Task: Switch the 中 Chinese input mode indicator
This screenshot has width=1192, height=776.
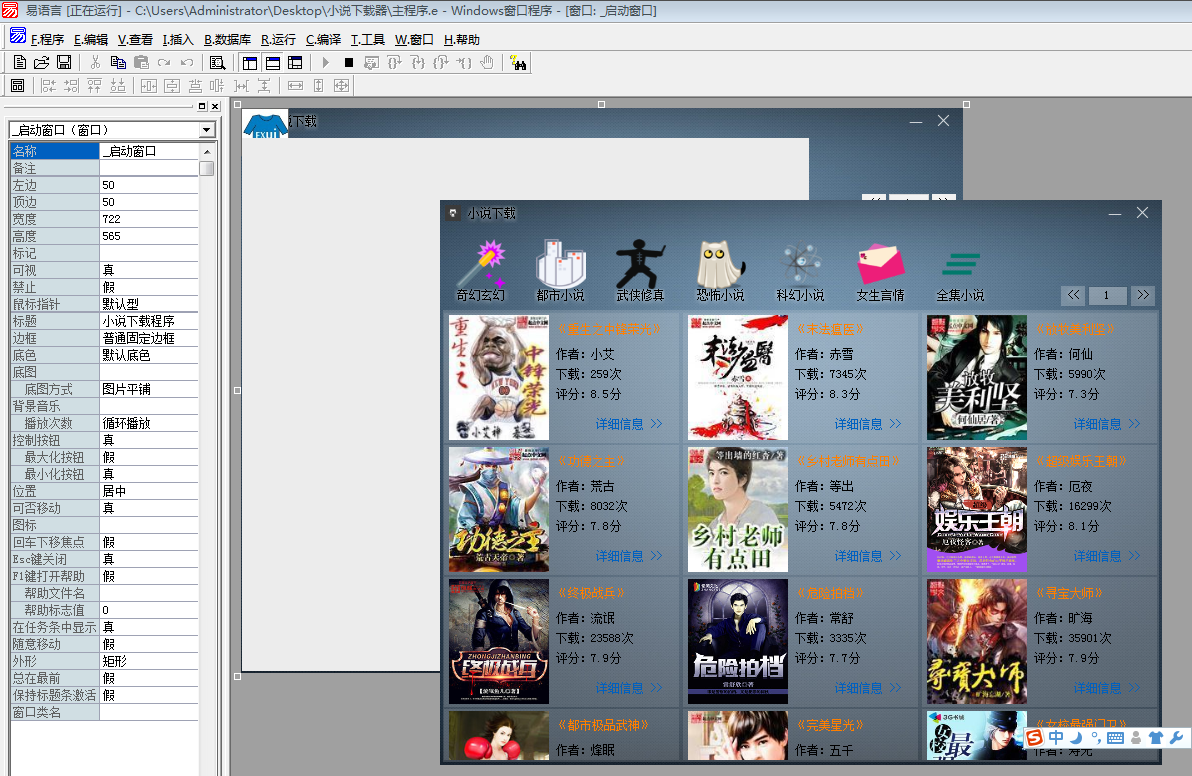Action: pos(1056,737)
